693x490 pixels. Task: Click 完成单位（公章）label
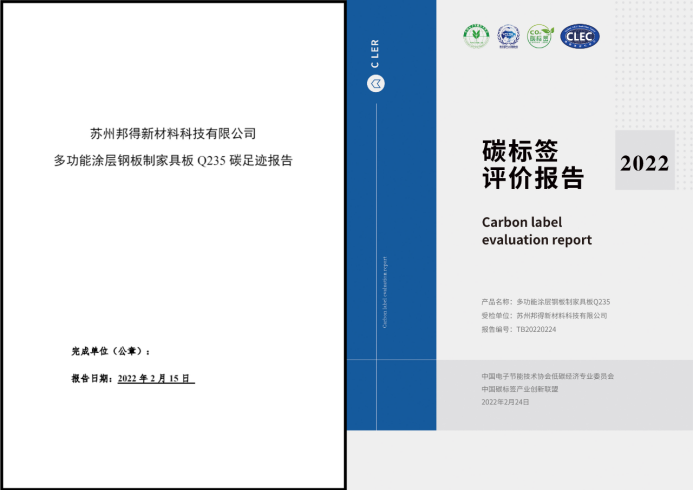(111, 351)
